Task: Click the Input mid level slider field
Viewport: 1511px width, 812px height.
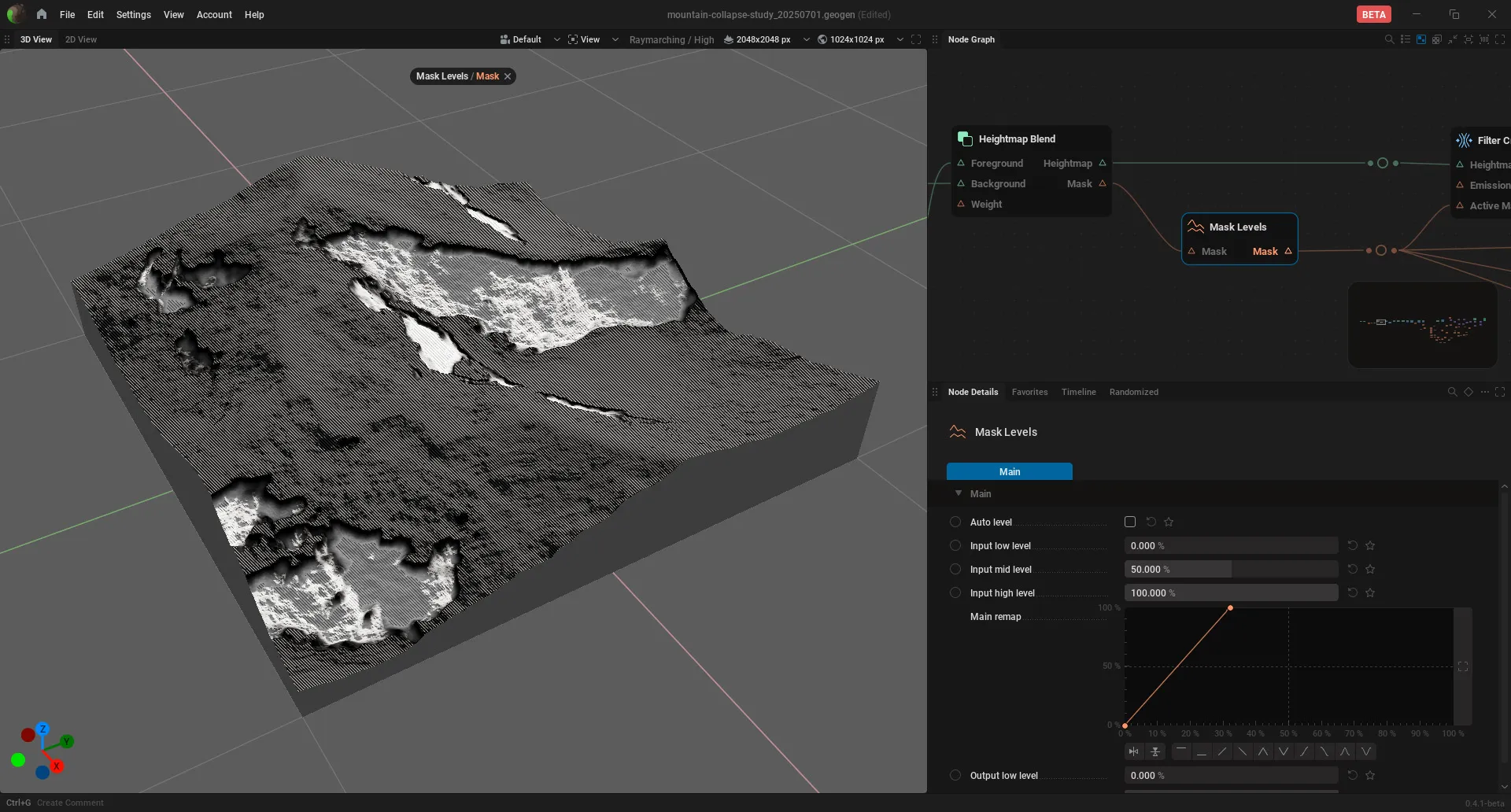Action: point(1231,569)
